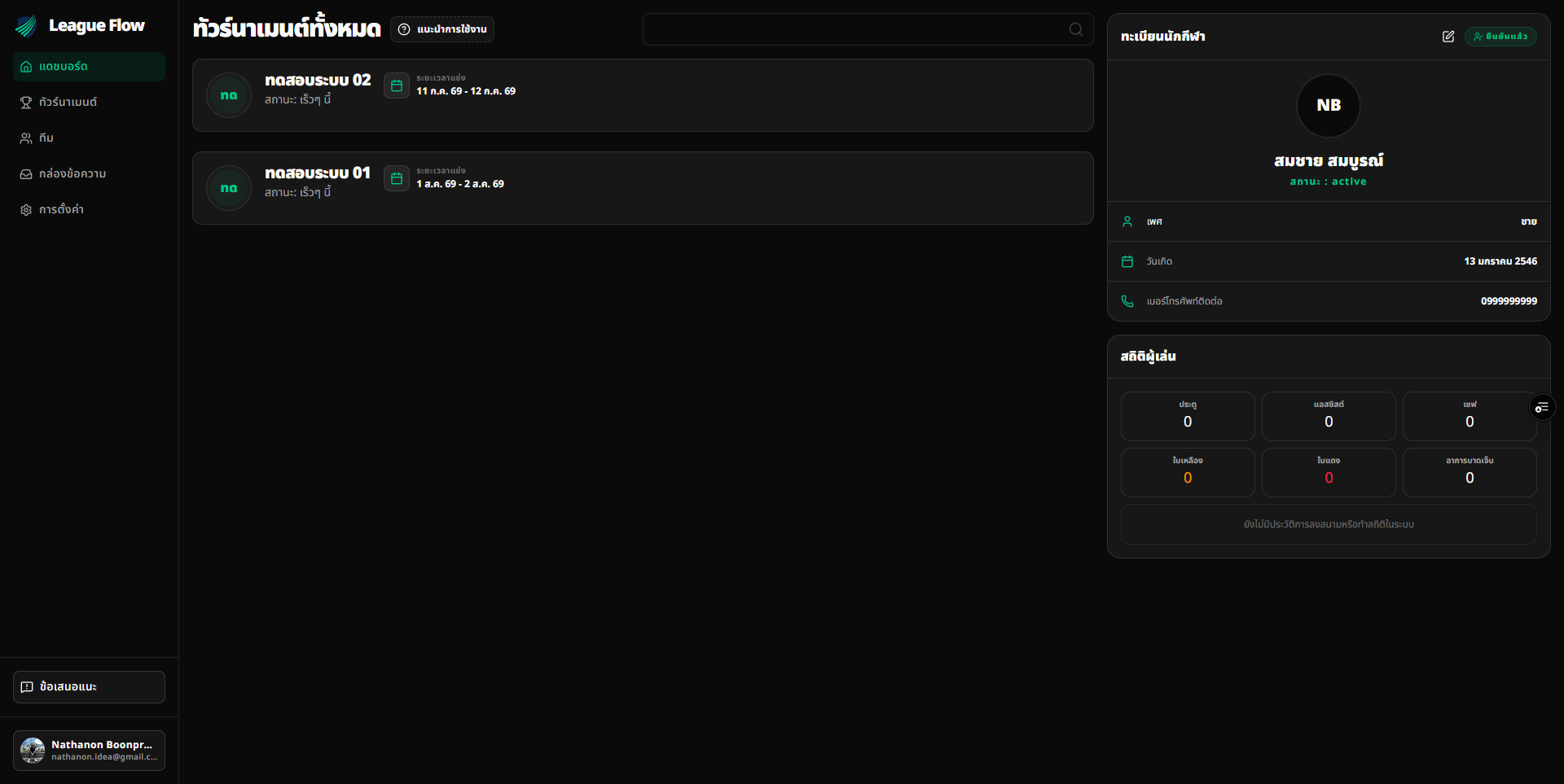The height and width of the screenshot is (784, 1564).
Task: Click Nathanon's profile avatar picture
Action: (33, 751)
